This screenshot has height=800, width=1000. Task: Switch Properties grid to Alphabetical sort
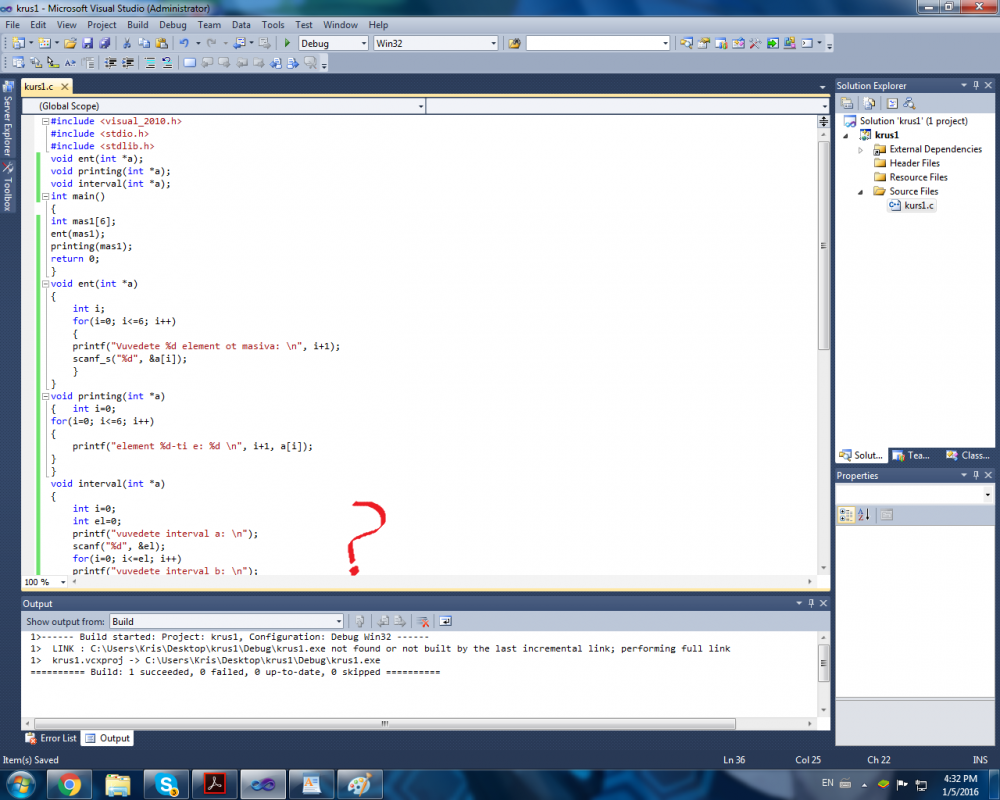click(x=864, y=515)
